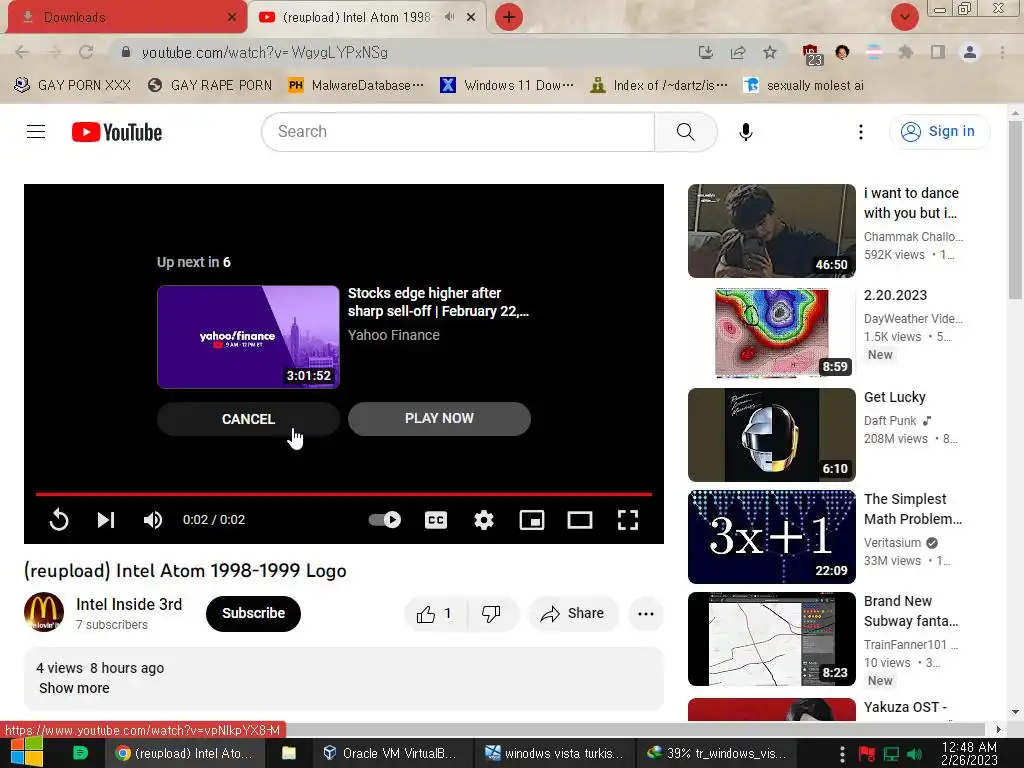View site info via the lock icon
1024x768 pixels.
point(126,52)
